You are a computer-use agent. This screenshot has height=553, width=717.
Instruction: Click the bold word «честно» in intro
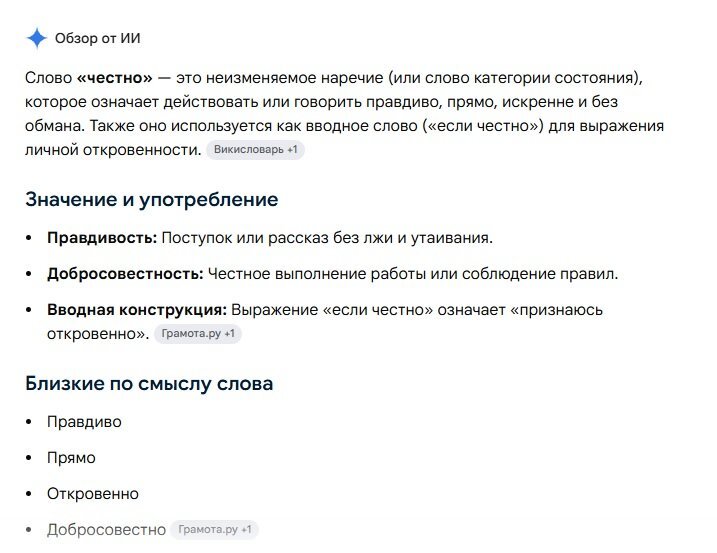pos(114,78)
